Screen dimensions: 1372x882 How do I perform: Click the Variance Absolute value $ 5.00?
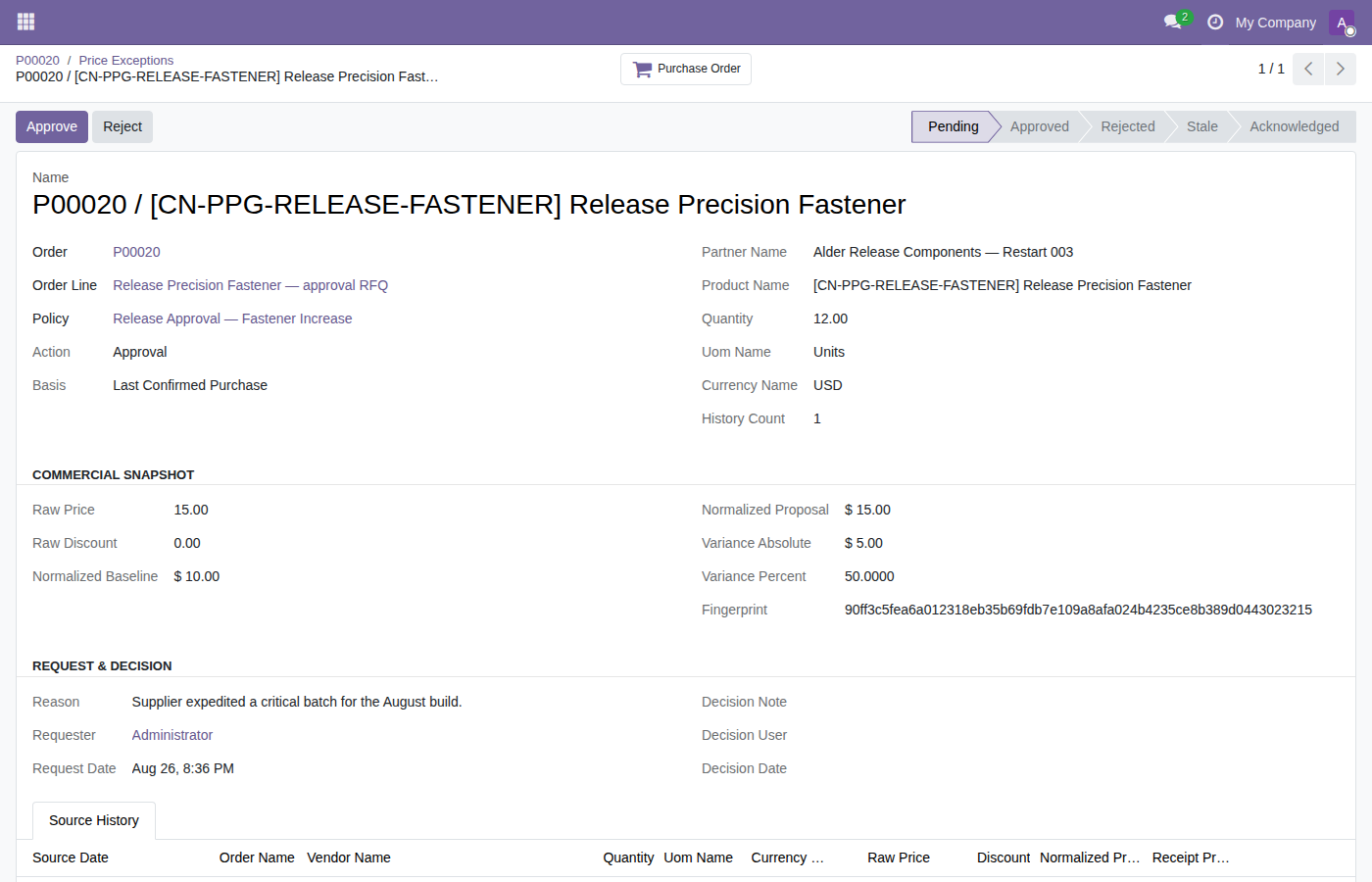pos(863,543)
